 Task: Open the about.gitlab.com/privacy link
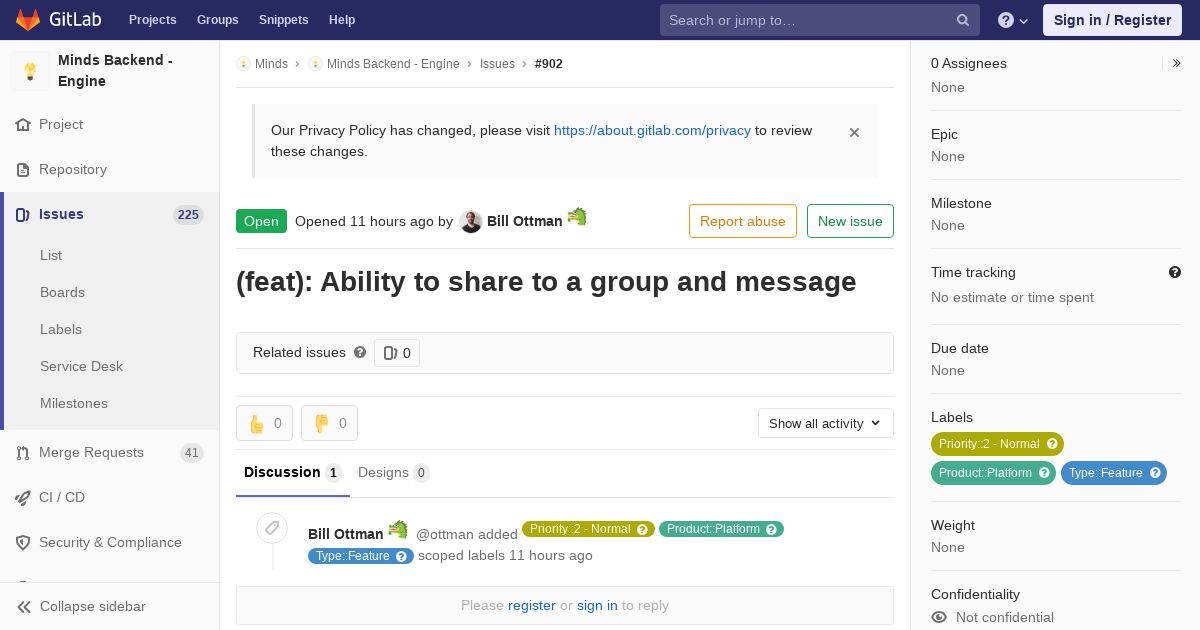coord(652,130)
